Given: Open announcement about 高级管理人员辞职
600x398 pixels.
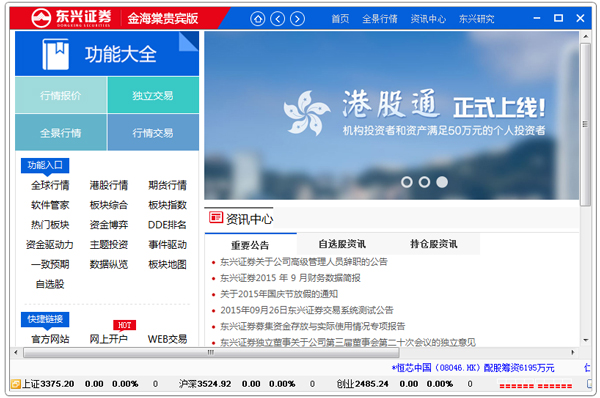Looking at the screenshot, I should point(304,262).
